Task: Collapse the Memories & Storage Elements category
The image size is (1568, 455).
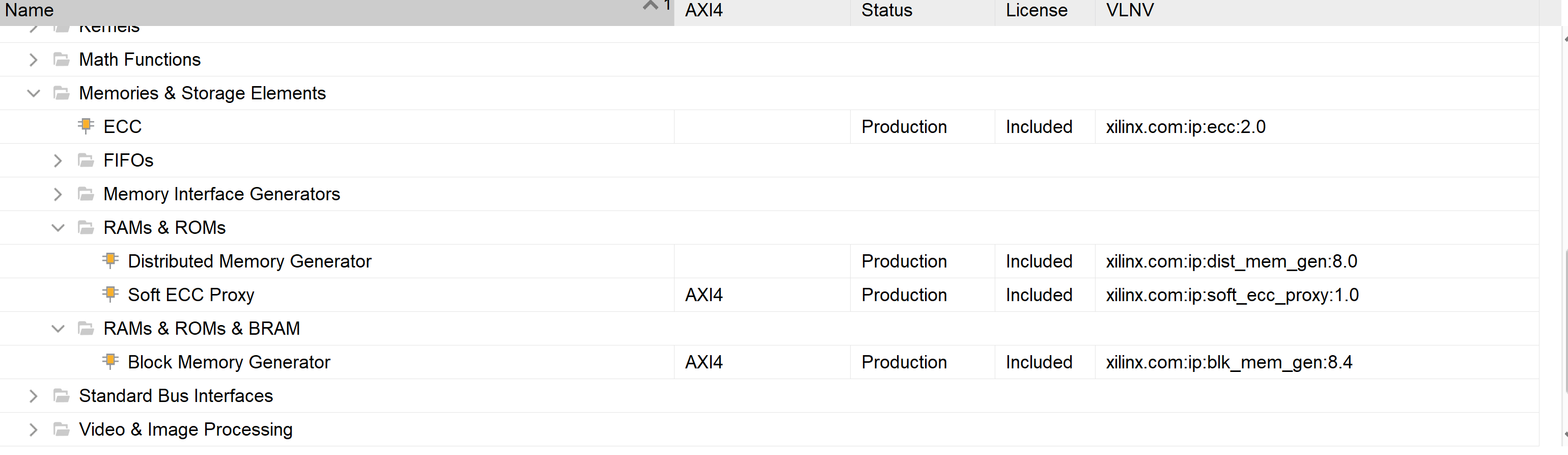Action: [x=34, y=93]
